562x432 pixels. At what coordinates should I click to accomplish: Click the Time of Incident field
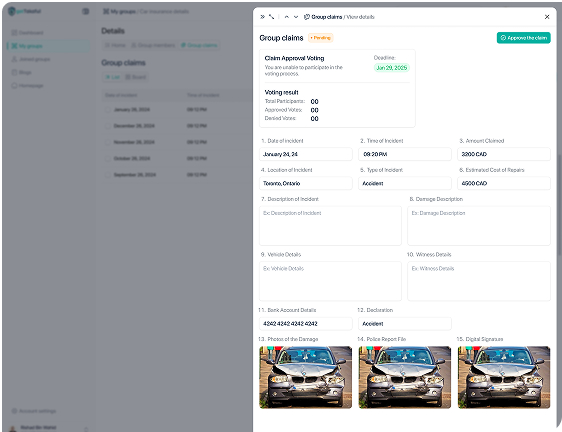point(405,154)
